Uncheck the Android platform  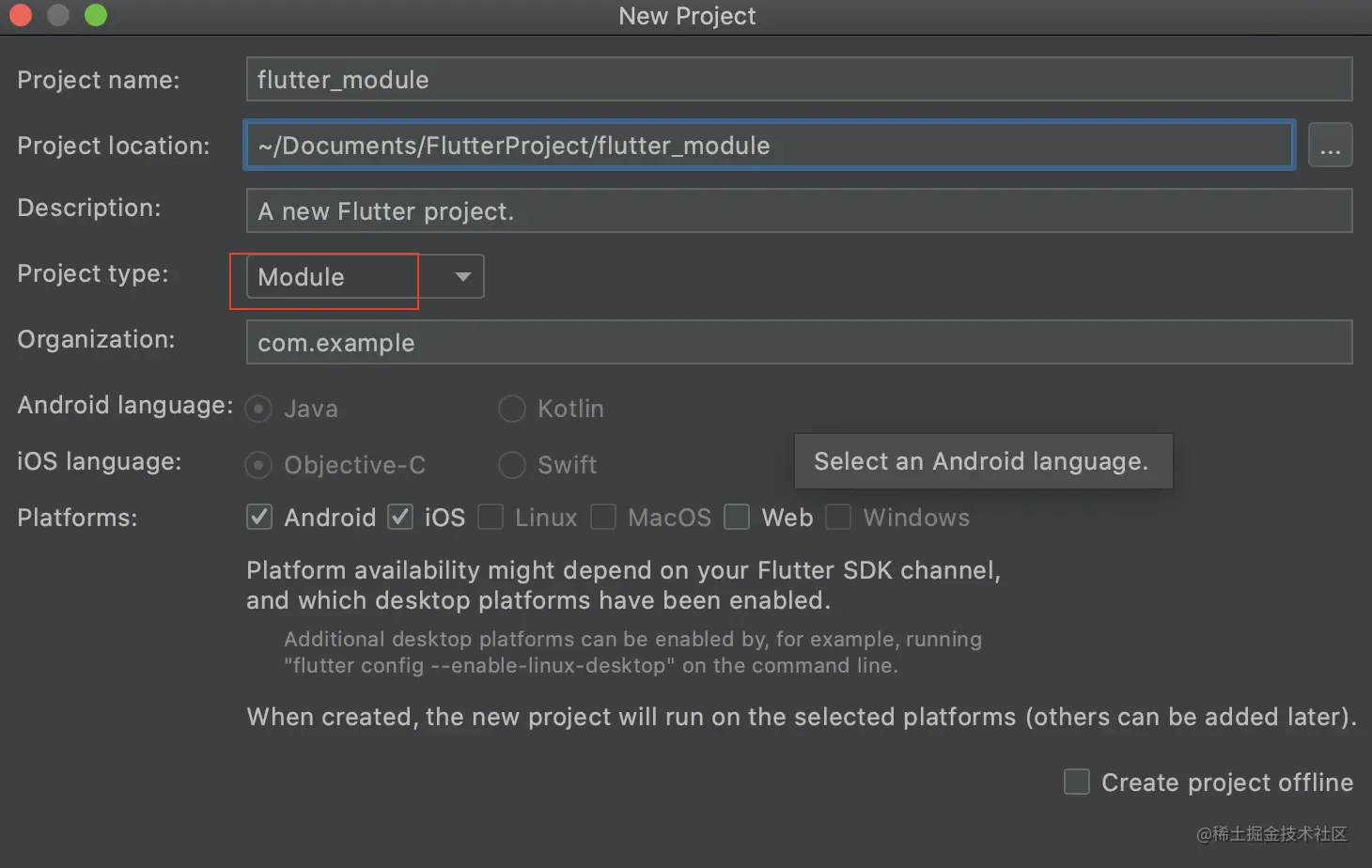258,517
